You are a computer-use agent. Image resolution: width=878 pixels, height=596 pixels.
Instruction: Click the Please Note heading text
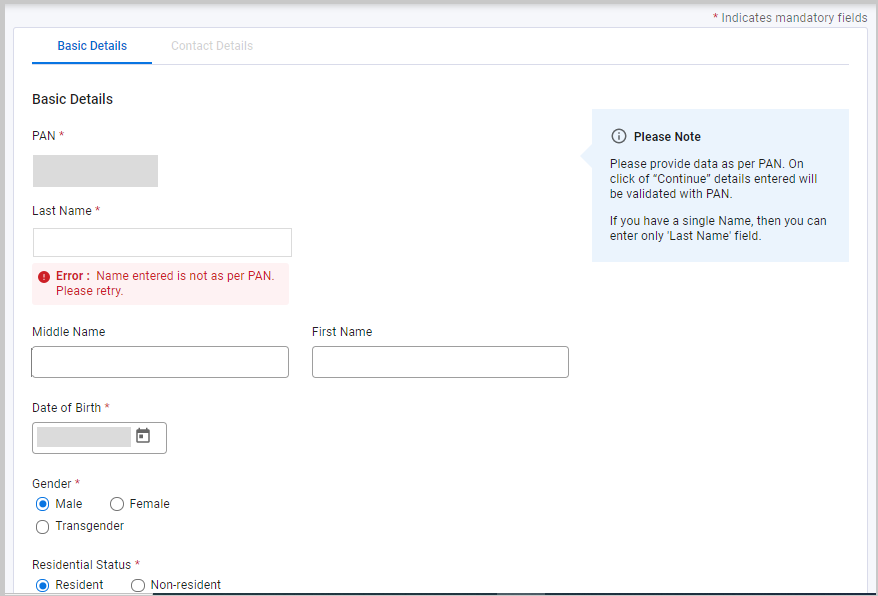coord(667,137)
